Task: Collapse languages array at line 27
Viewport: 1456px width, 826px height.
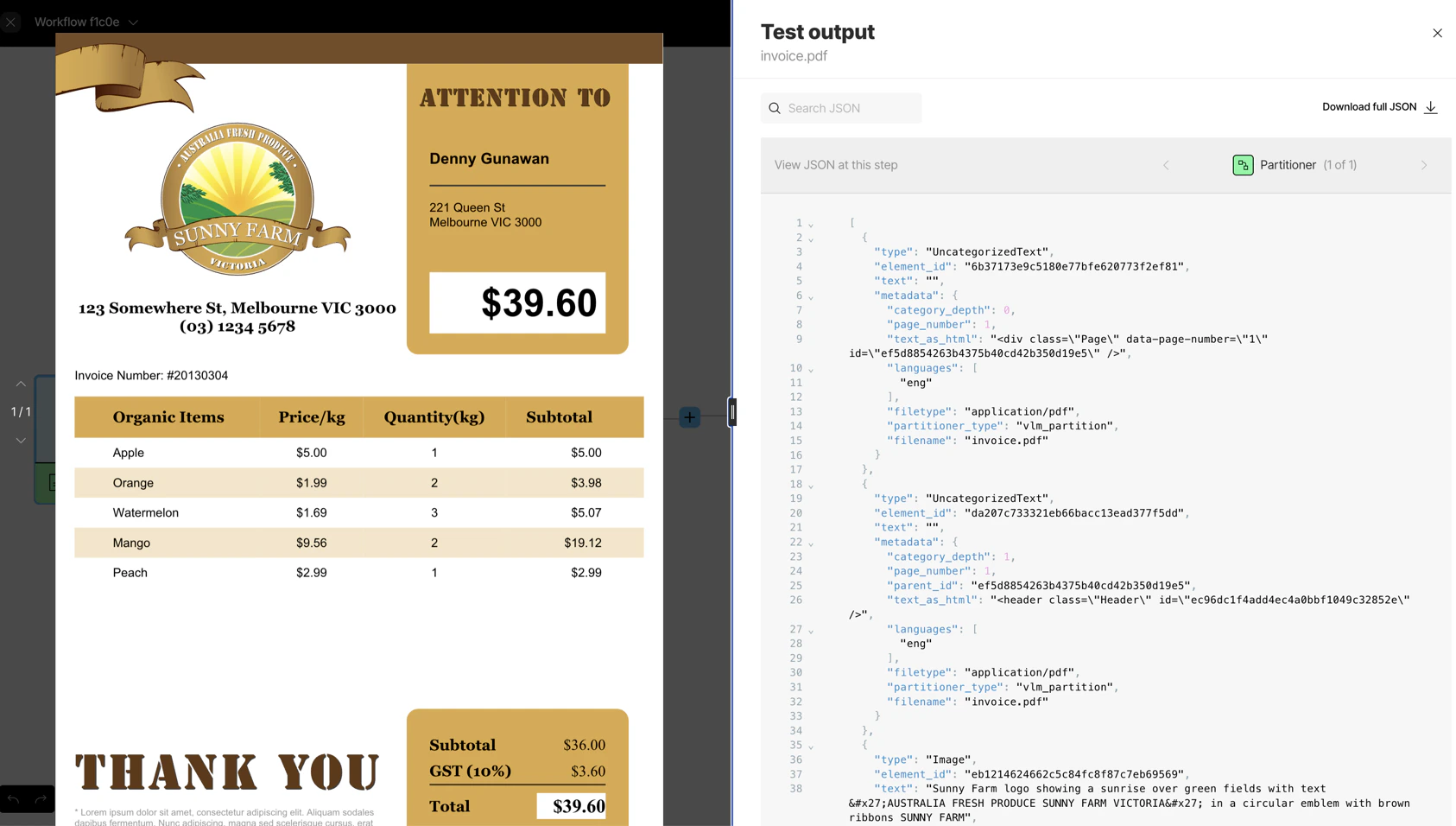Action: point(811,631)
